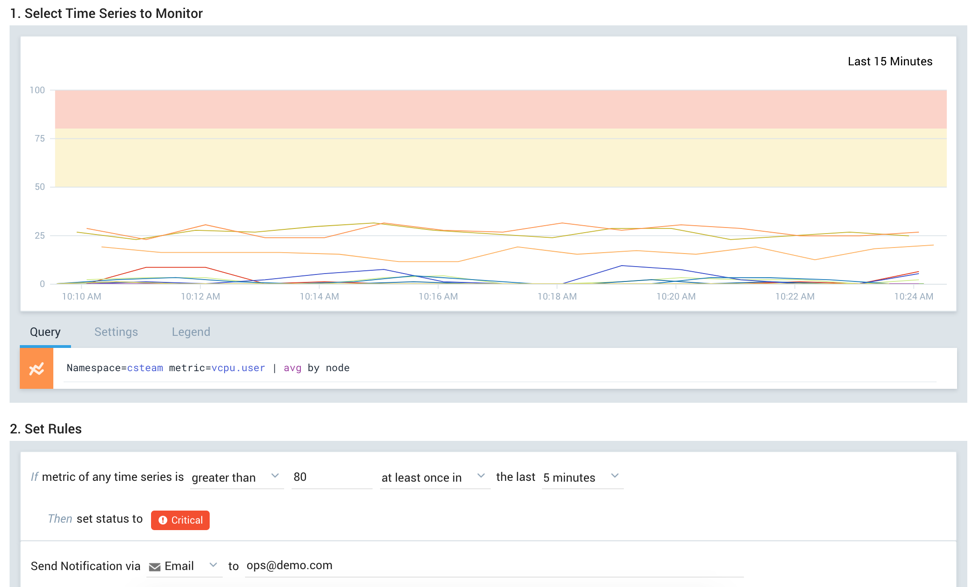
Task: Click the 10:10 AM axis label
Action: point(81,296)
